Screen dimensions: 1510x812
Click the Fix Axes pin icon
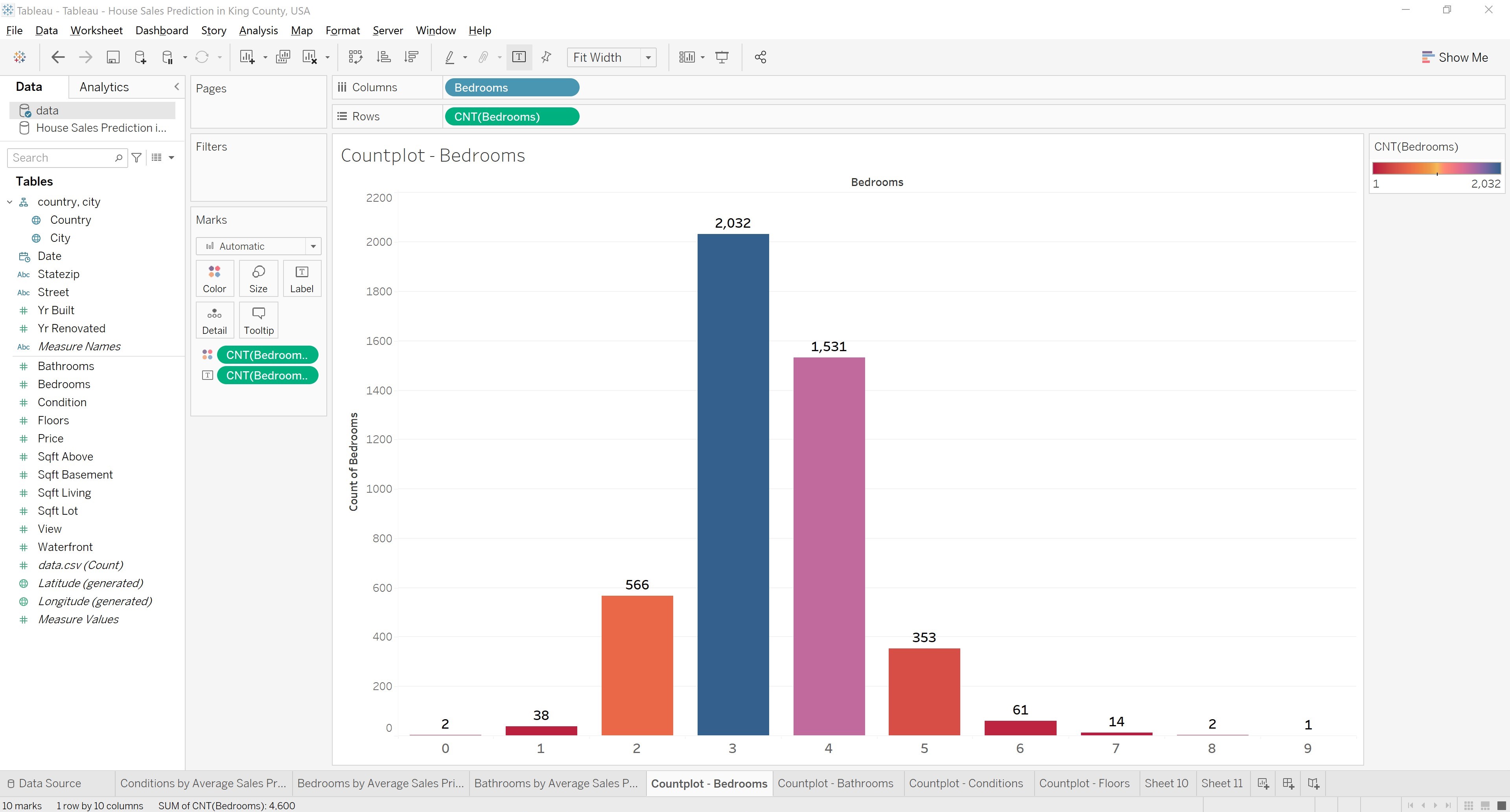click(546, 57)
